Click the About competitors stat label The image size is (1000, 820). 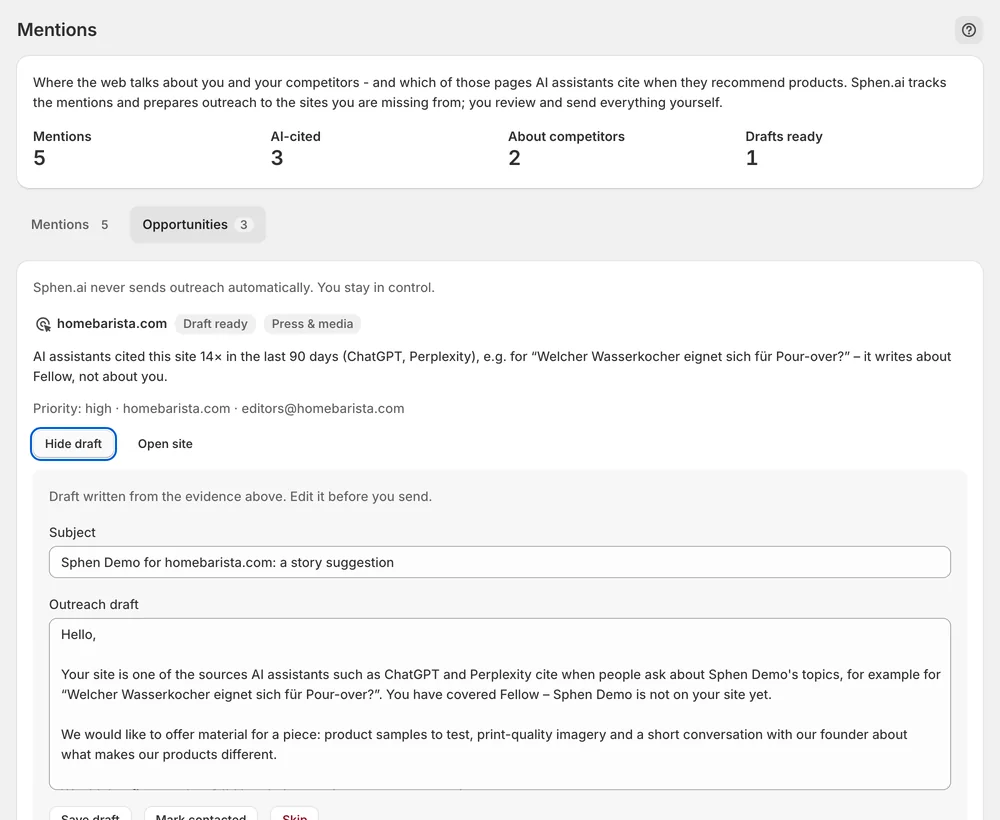[x=566, y=136]
